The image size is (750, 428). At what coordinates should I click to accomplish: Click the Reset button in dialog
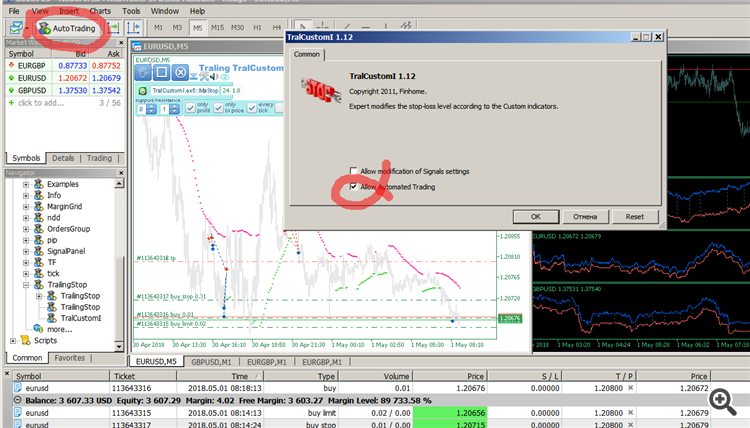tap(635, 217)
